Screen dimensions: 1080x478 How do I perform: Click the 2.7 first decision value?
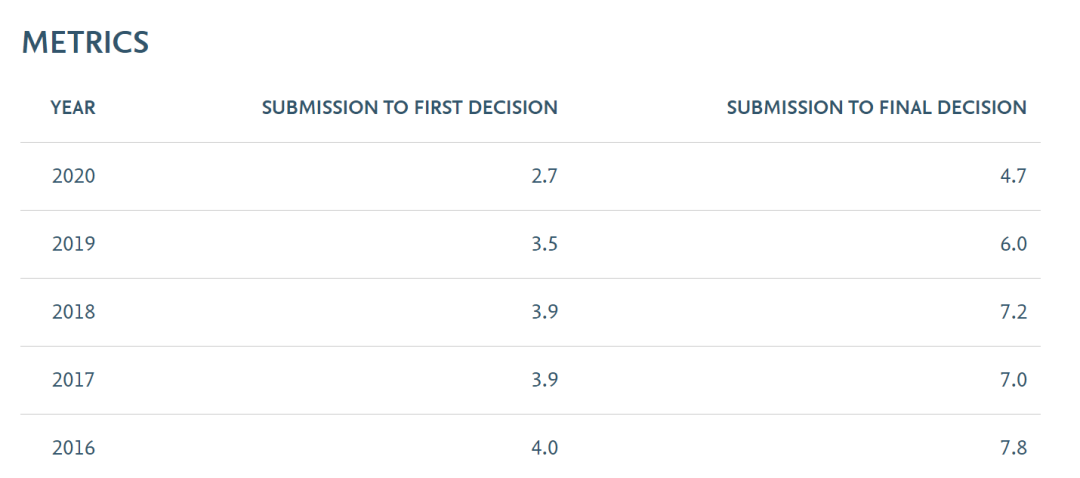[544, 177]
